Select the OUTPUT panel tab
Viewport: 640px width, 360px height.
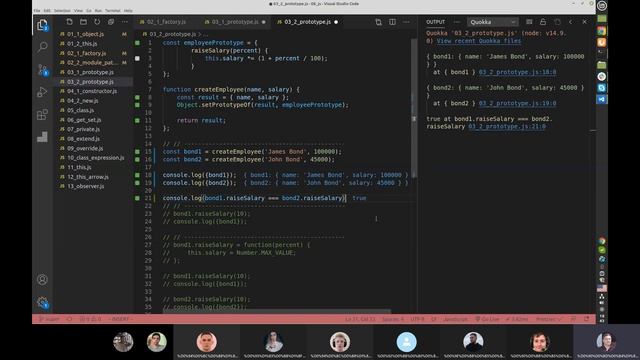point(436,22)
